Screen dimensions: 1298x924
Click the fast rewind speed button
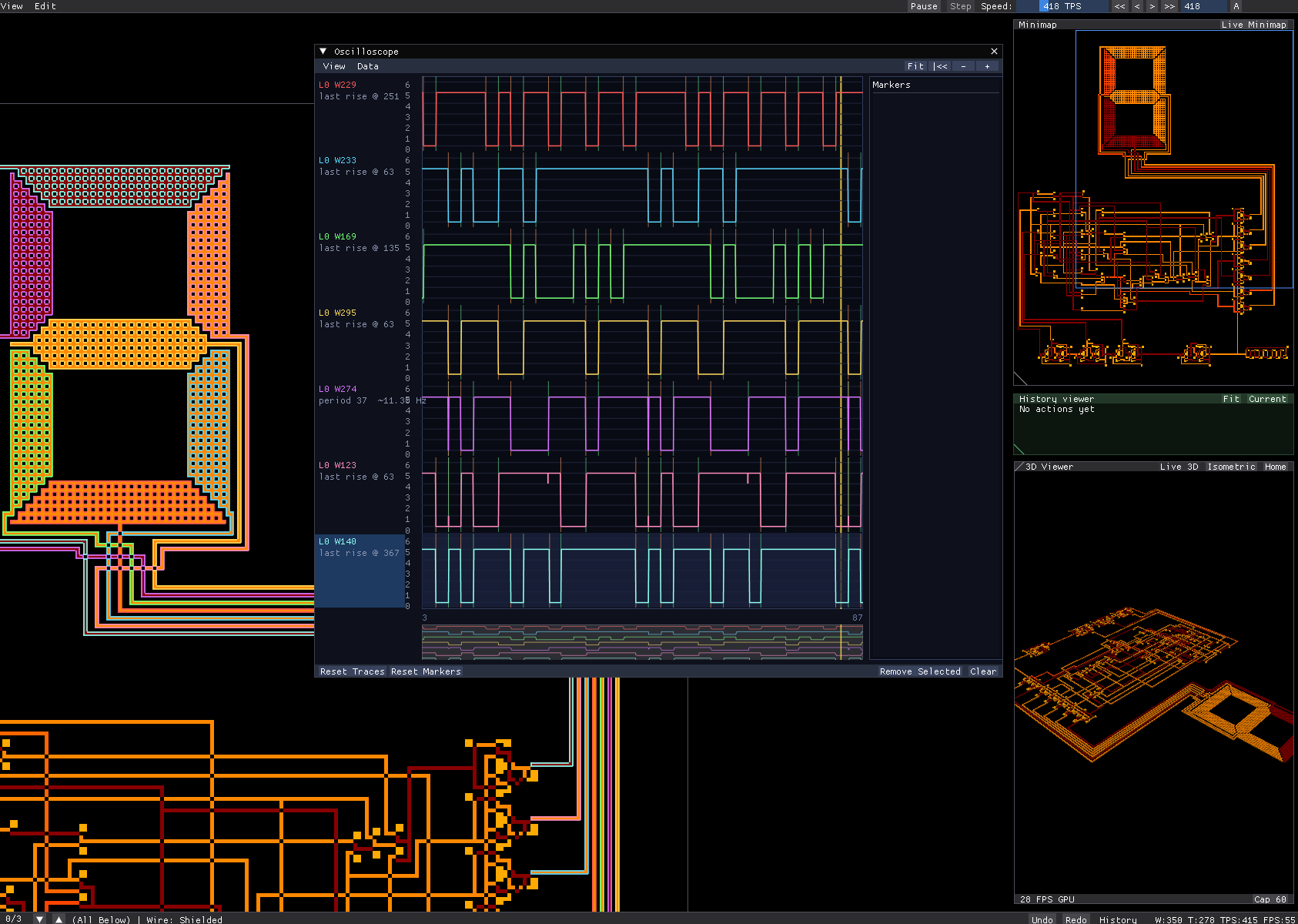coord(1119,6)
